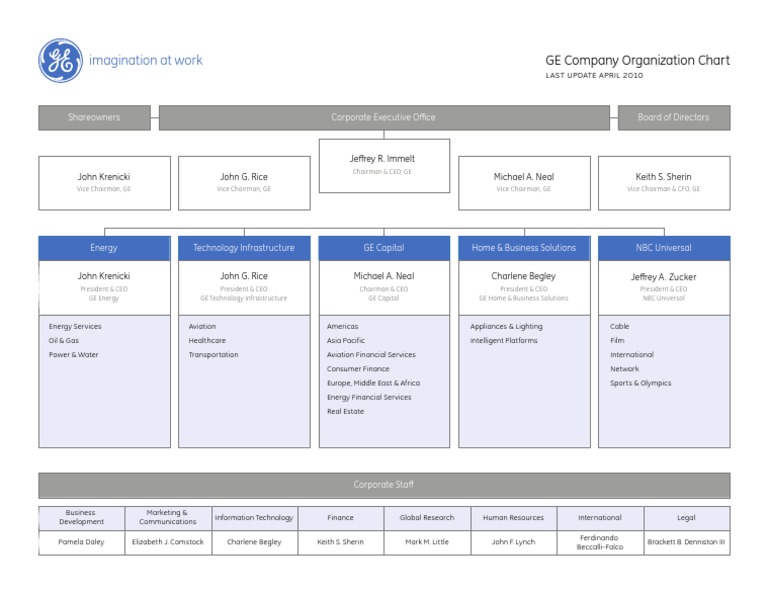Click 'Charlene Begley' under Information Technology

coord(255,543)
